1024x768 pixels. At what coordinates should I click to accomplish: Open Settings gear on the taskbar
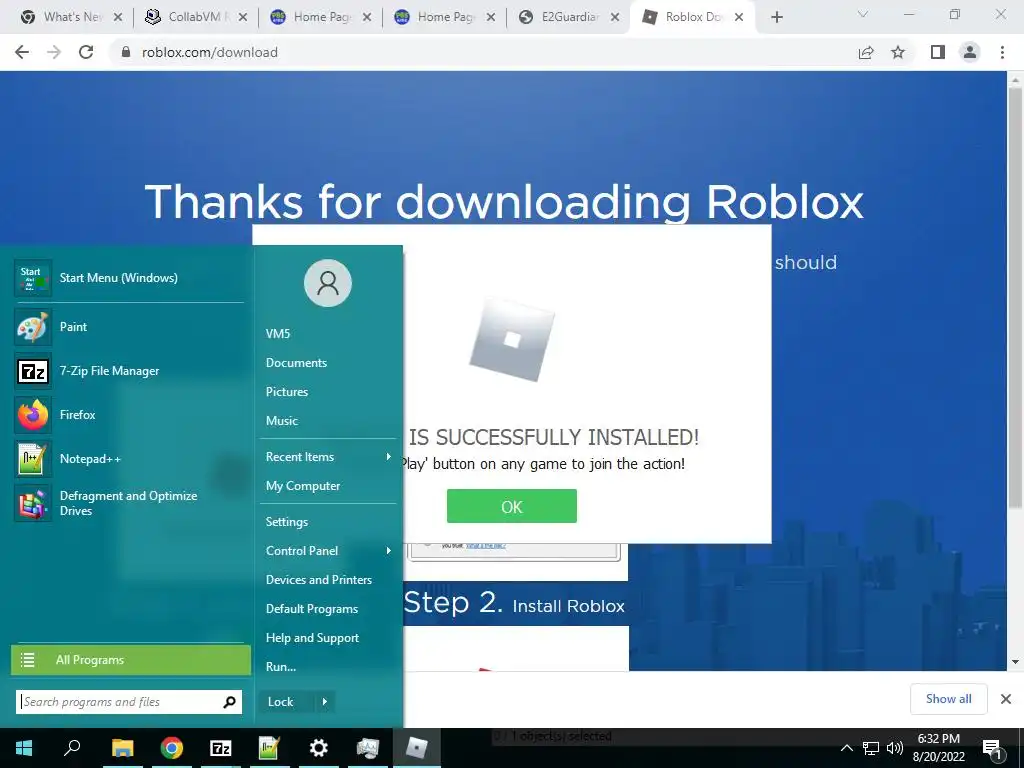tap(319, 748)
